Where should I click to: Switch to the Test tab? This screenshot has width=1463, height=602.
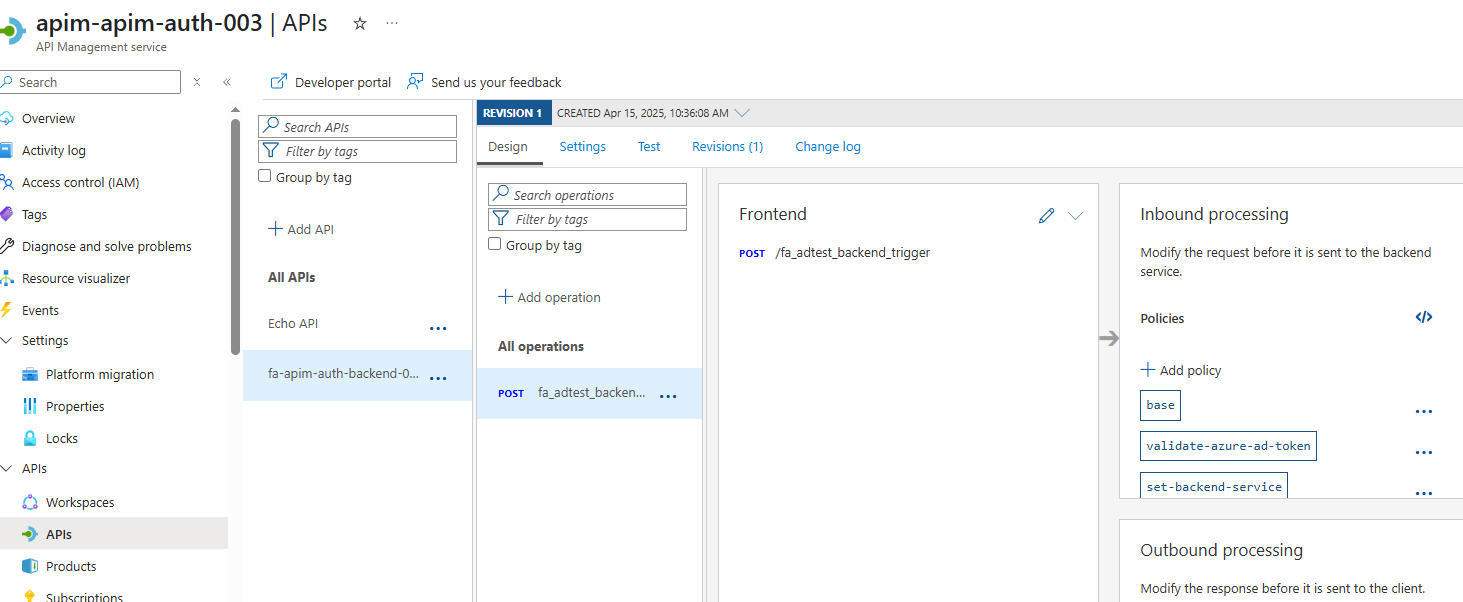pyautogui.click(x=649, y=146)
